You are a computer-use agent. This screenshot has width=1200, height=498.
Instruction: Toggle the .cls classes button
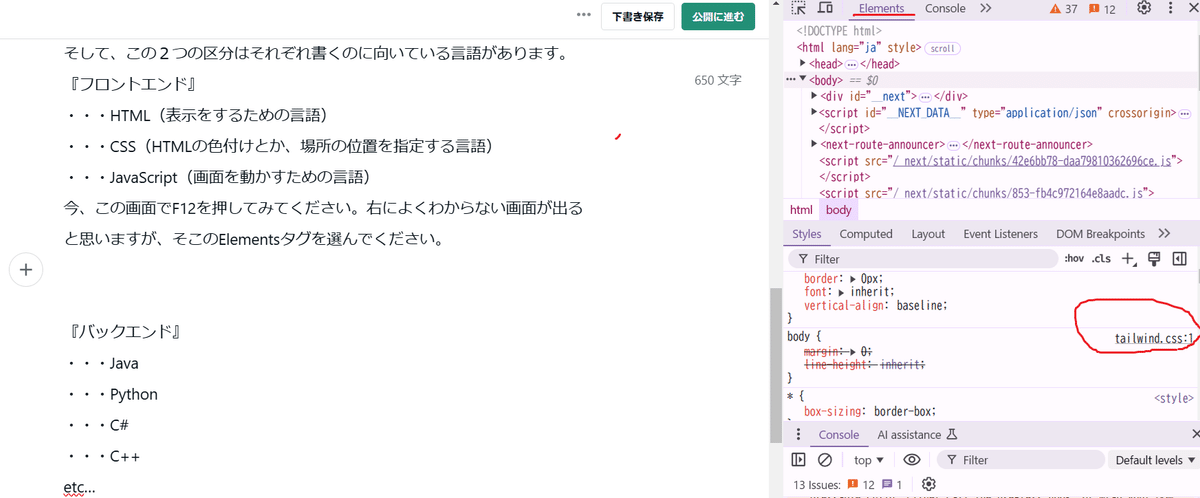[1101, 259]
